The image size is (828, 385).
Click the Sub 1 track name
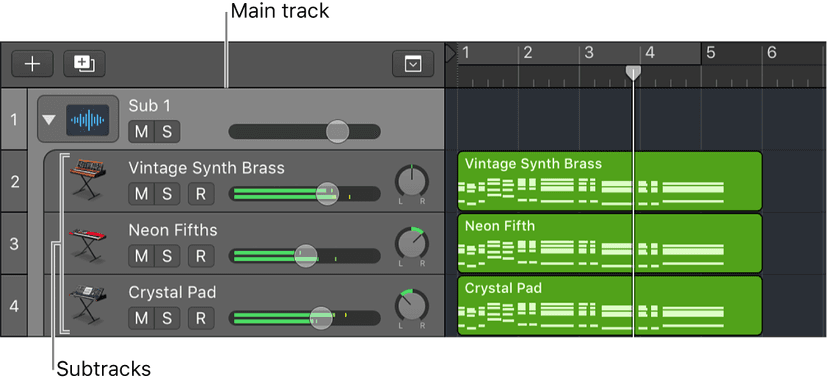pyautogui.click(x=150, y=106)
